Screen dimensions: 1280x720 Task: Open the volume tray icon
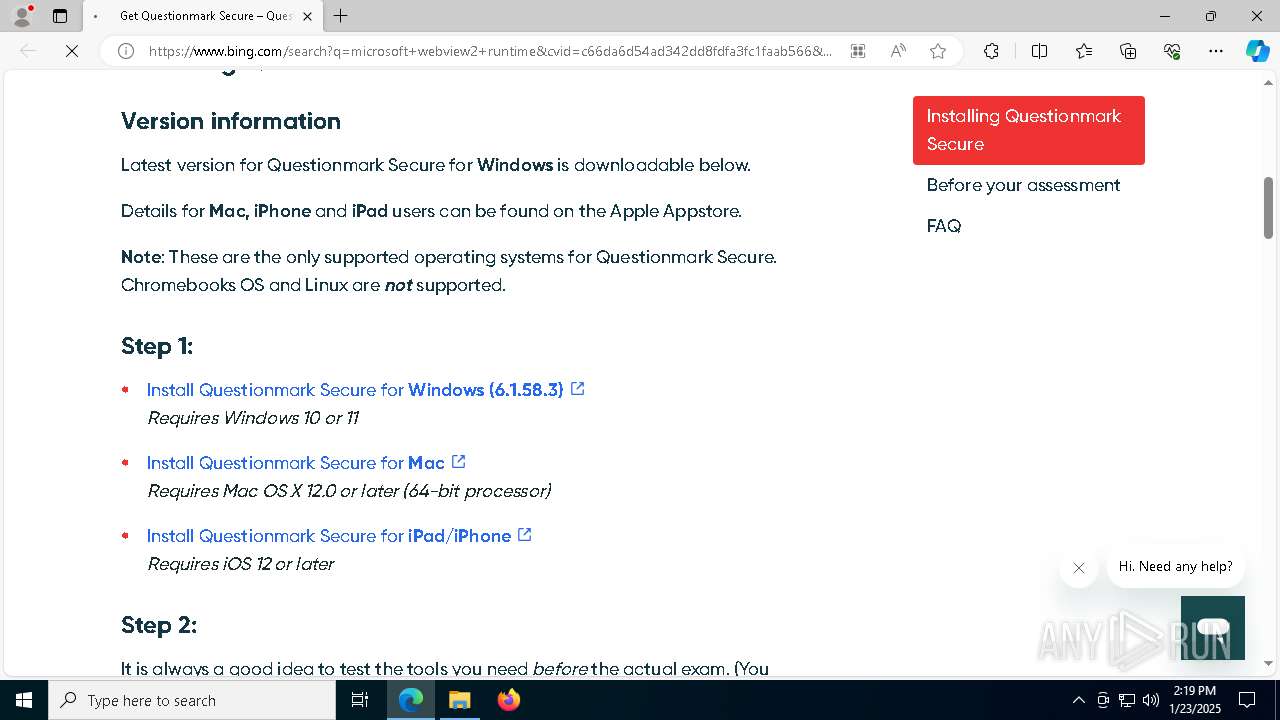pos(1151,700)
